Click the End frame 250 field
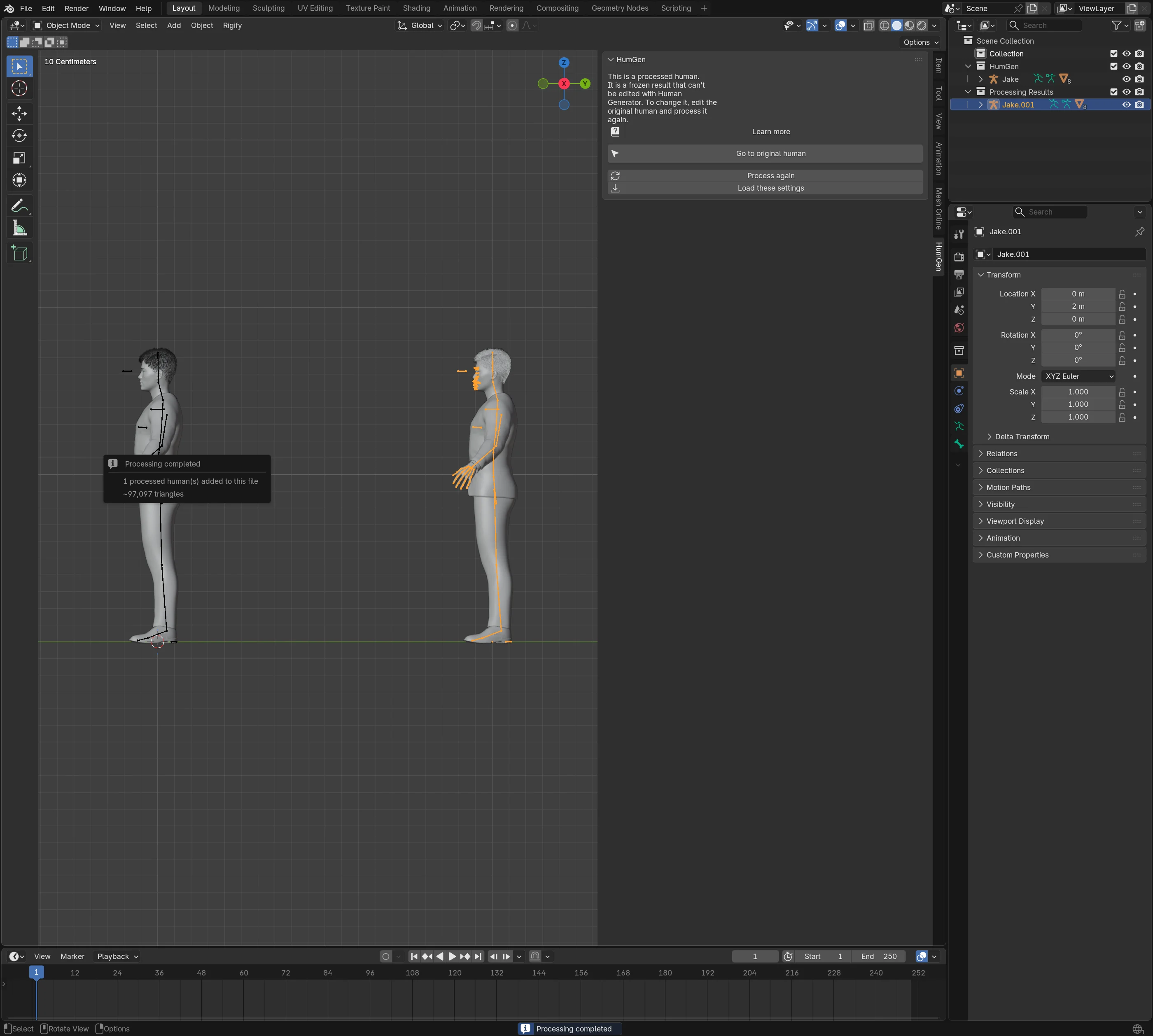The image size is (1153, 1036). click(879, 956)
